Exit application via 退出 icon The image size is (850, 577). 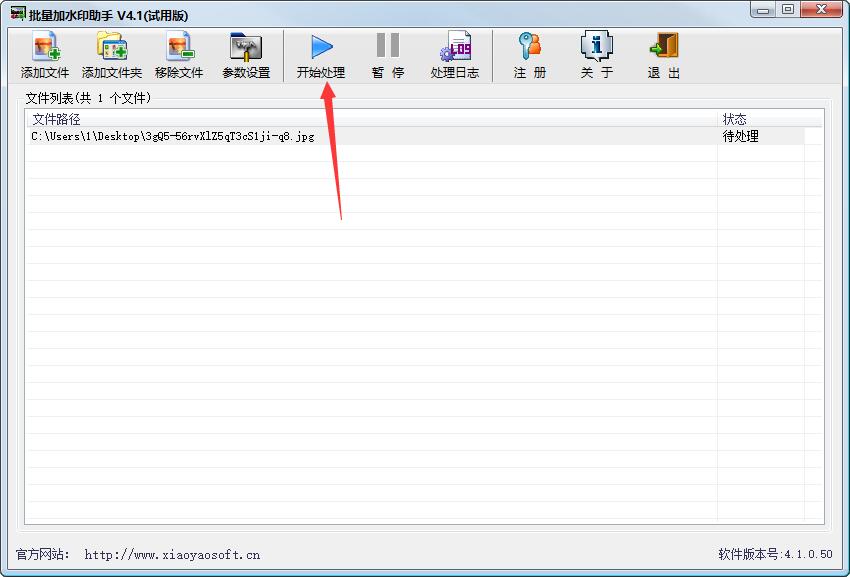[x=664, y=55]
